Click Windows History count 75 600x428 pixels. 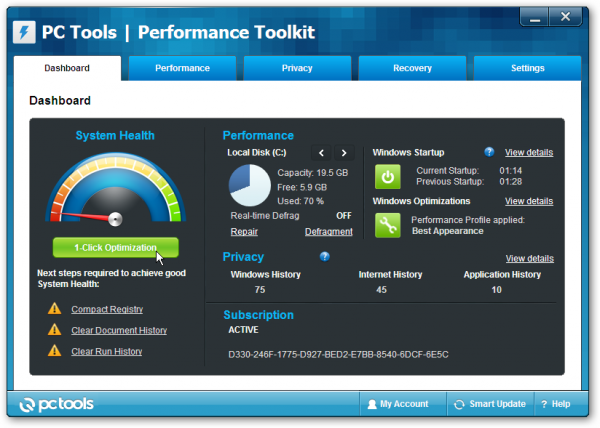tap(260, 290)
